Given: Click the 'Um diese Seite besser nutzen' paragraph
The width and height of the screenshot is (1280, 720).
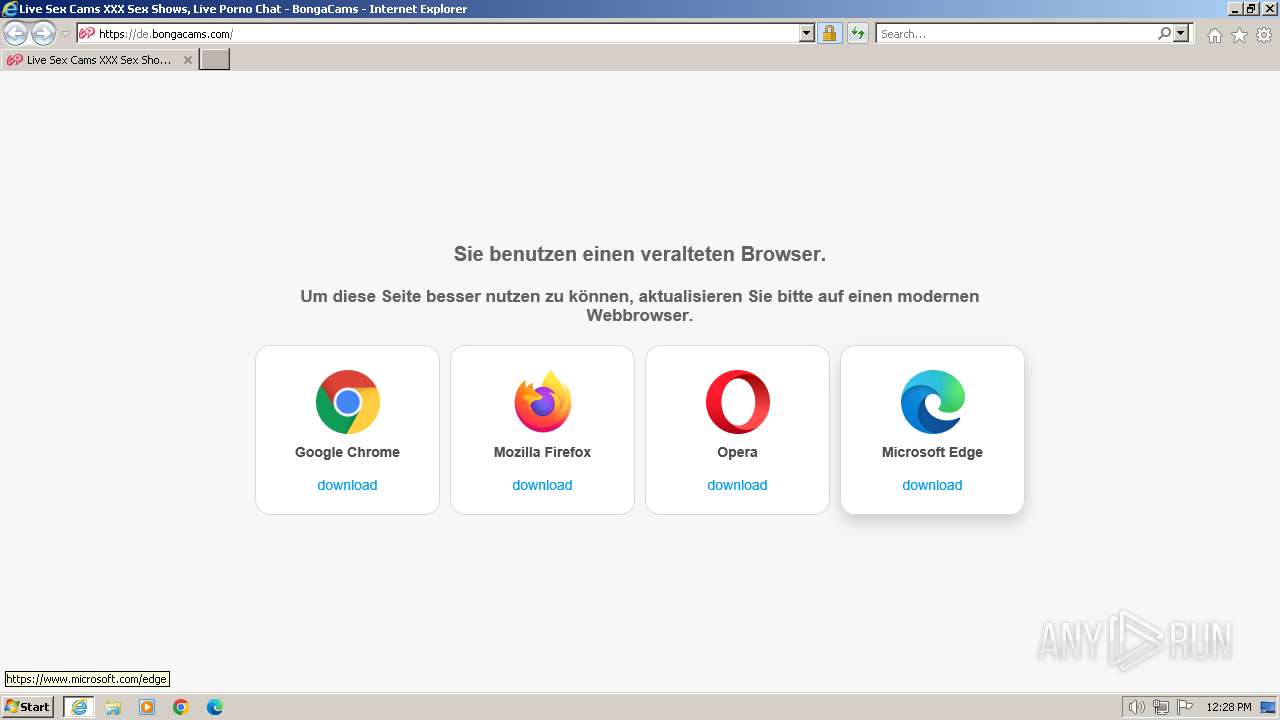Looking at the screenshot, I should point(640,305).
